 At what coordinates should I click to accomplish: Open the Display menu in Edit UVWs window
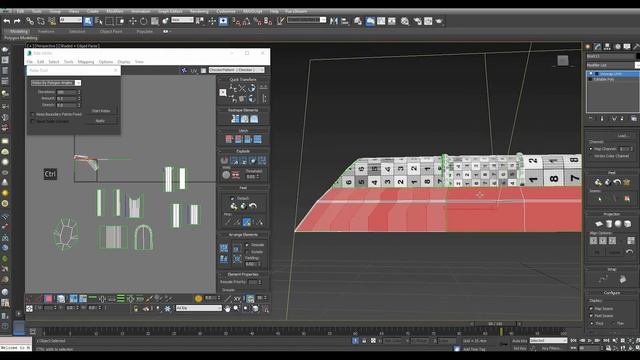click(x=124, y=62)
